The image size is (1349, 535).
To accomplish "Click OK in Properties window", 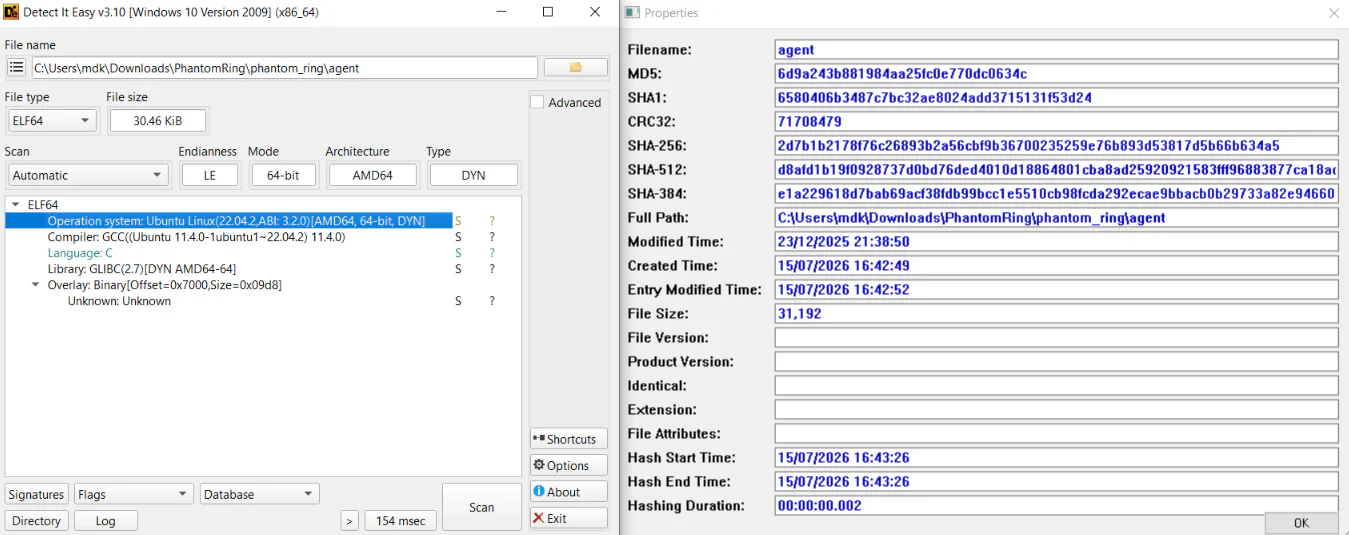I will pos(1301,523).
